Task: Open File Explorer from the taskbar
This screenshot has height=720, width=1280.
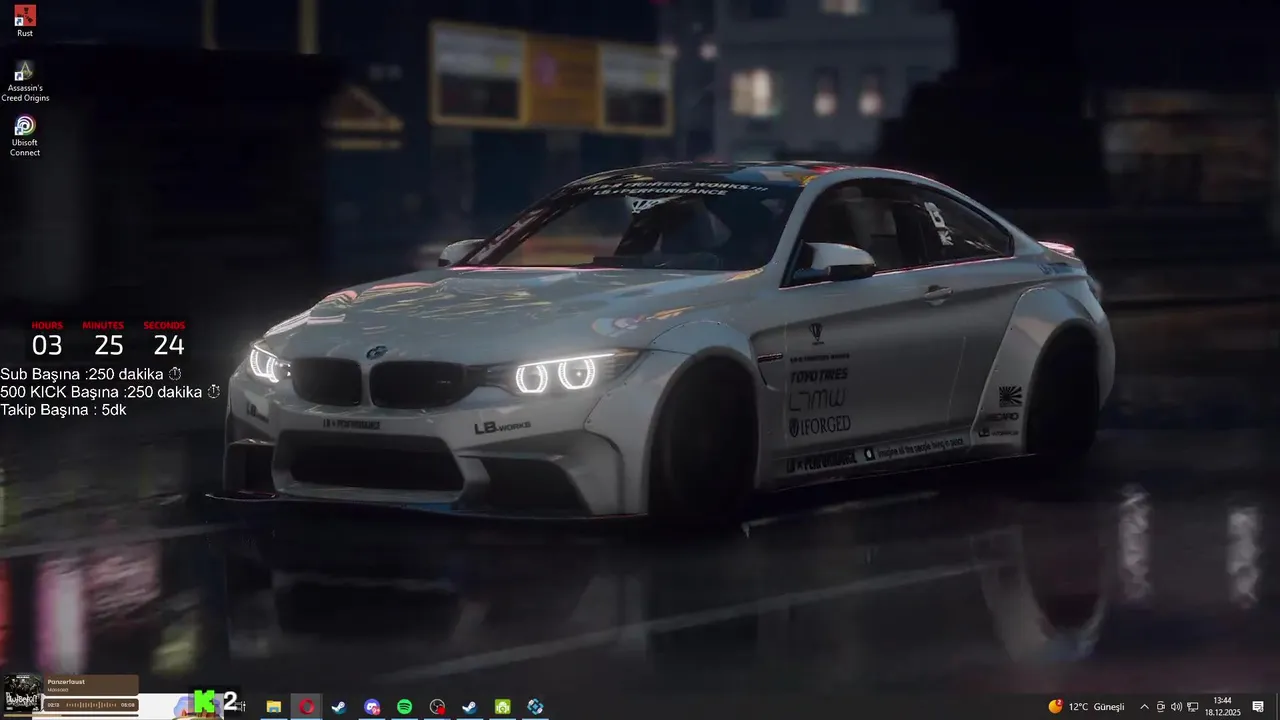Action: [273, 706]
